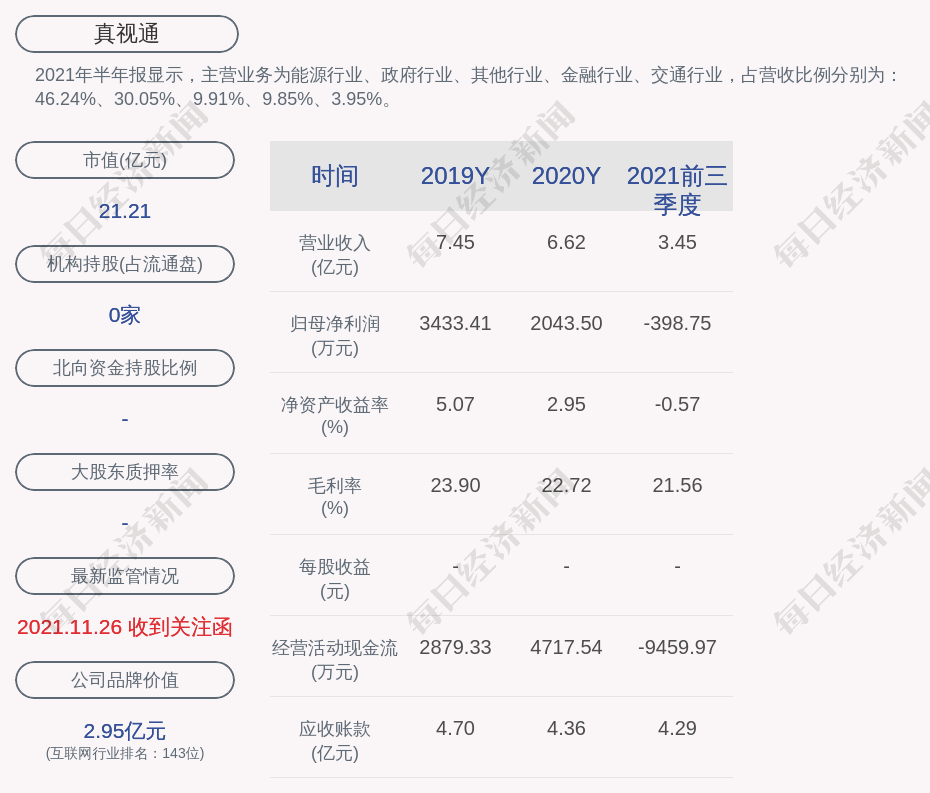This screenshot has width=930, height=793.
Task: Click receivables value 4.70
Action: [x=455, y=728]
